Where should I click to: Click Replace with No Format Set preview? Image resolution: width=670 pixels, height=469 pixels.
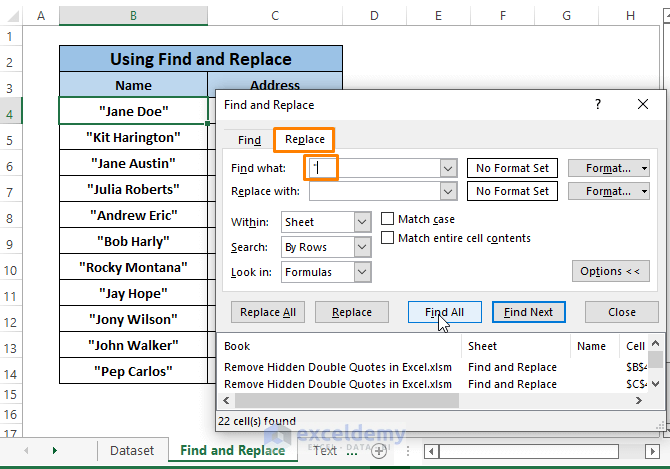coord(512,191)
